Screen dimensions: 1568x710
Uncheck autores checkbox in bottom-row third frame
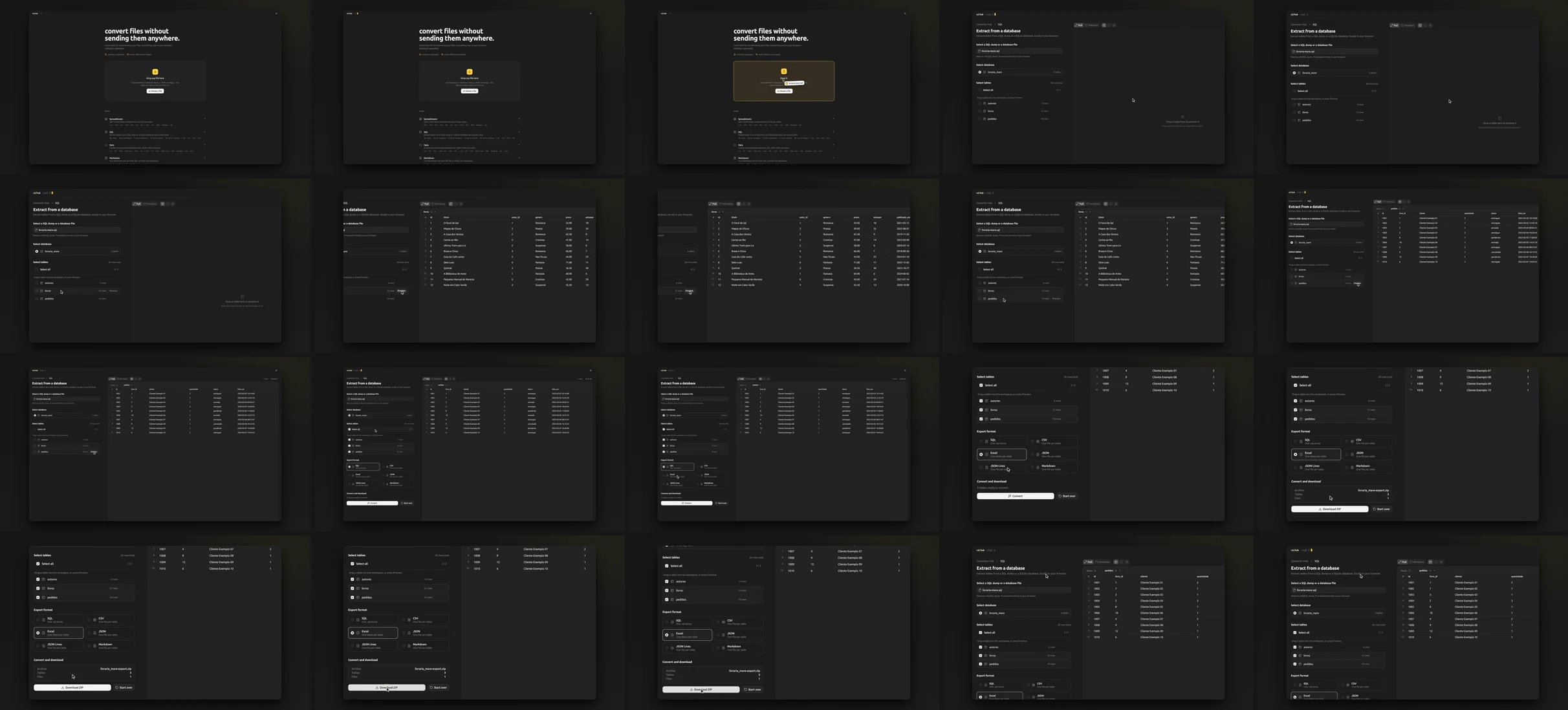pos(667,581)
